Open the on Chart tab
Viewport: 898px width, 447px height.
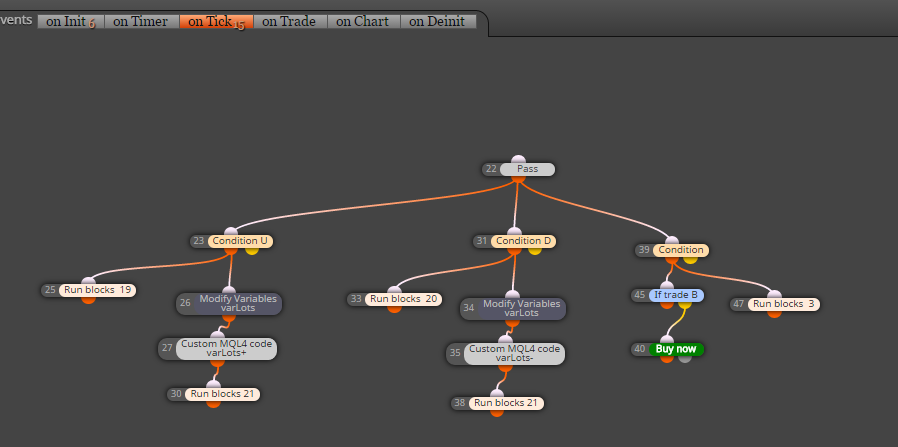(363, 22)
